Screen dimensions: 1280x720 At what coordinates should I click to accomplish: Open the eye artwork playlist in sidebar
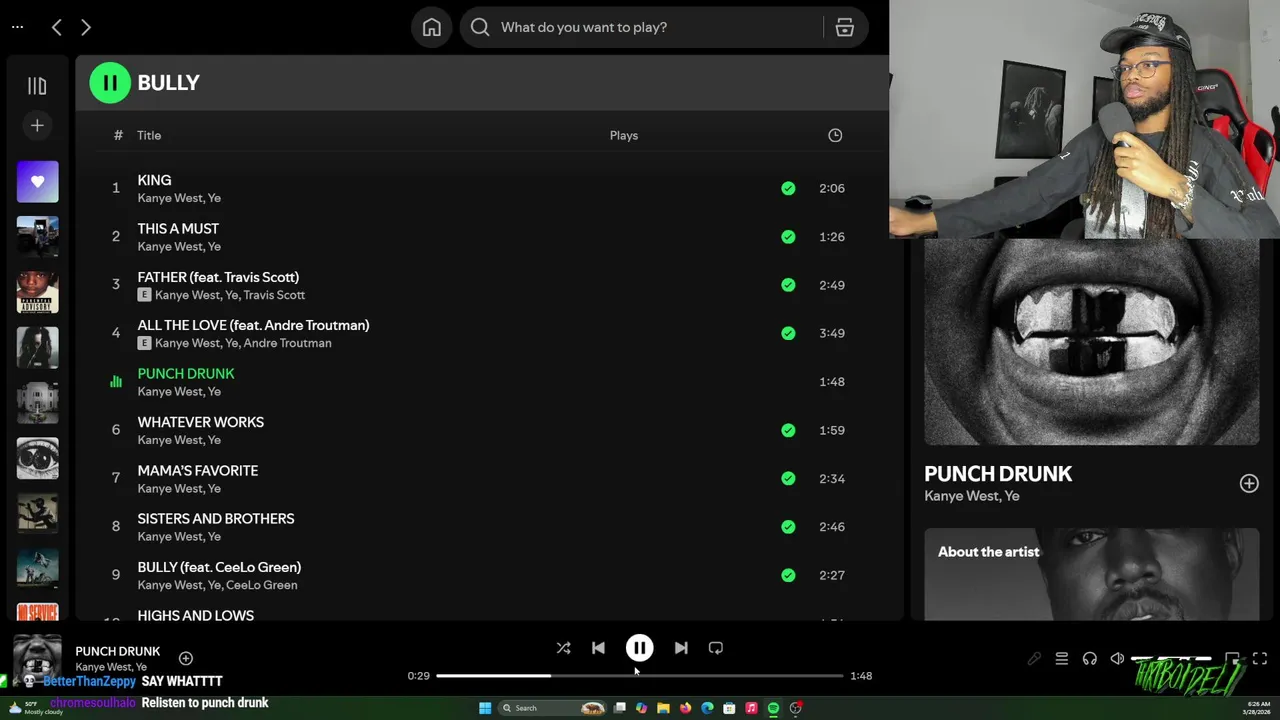click(x=38, y=458)
